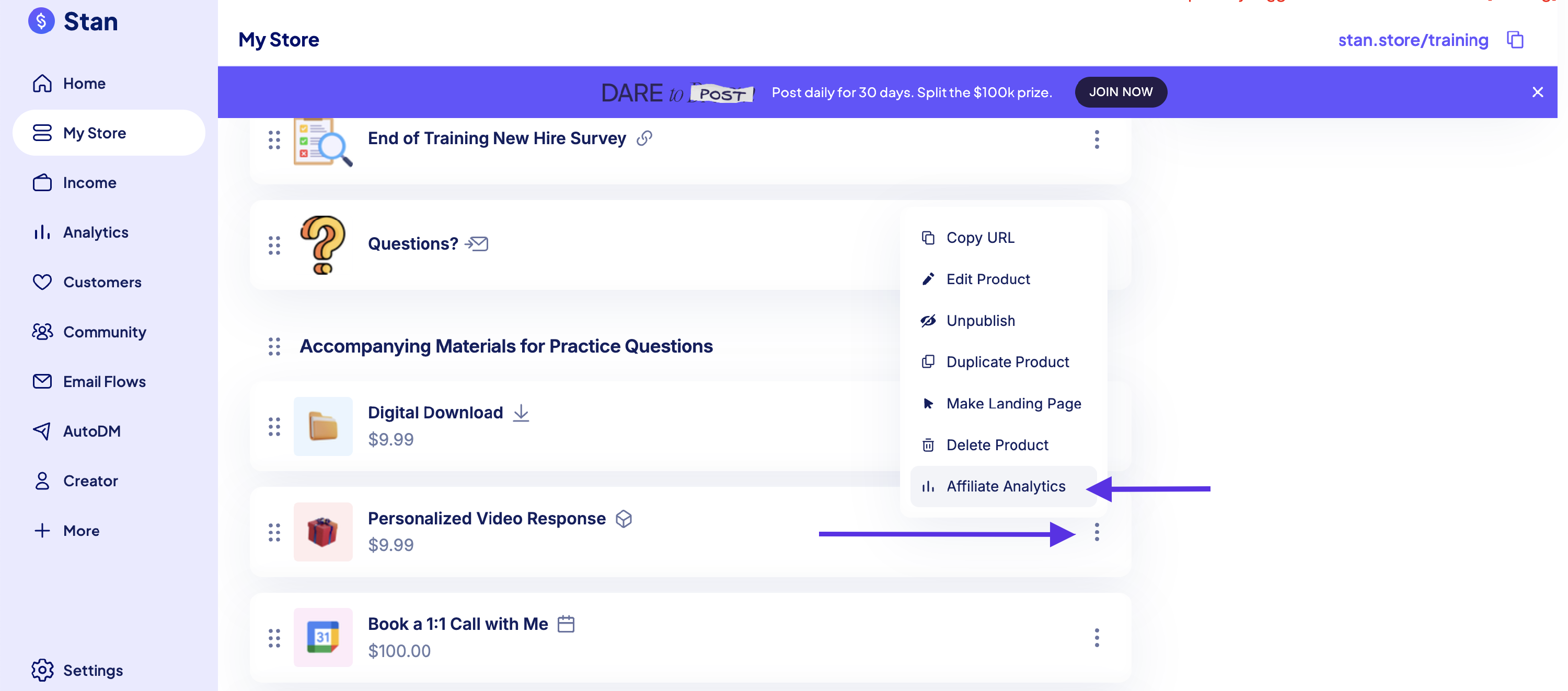Open three-dot menu for Book a 1:1 Call
The height and width of the screenshot is (691, 1568).
(x=1096, y=638)
